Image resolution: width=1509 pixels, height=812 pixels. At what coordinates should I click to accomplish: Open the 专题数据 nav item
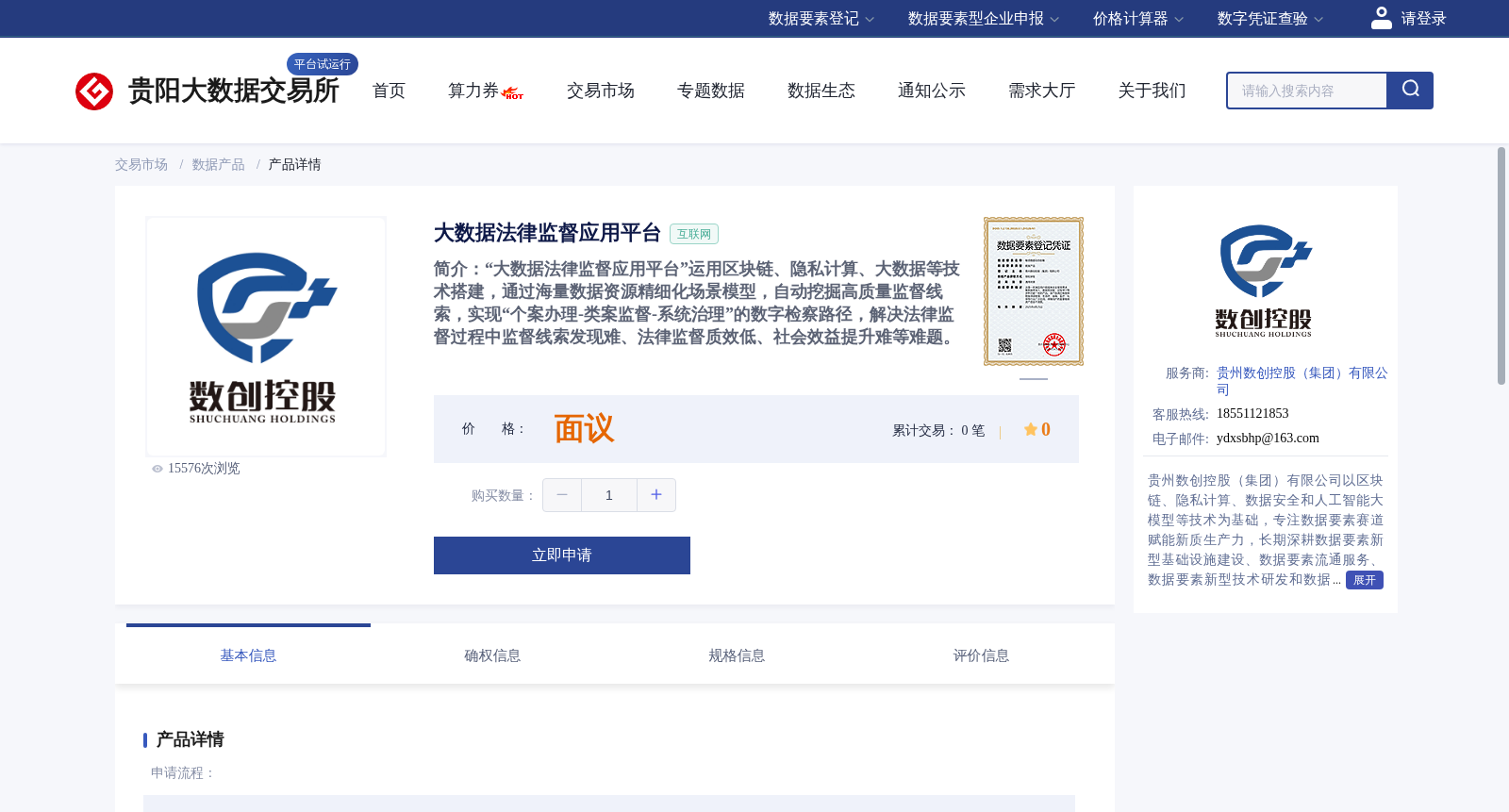pyautogui.click(x=711, y=91)
